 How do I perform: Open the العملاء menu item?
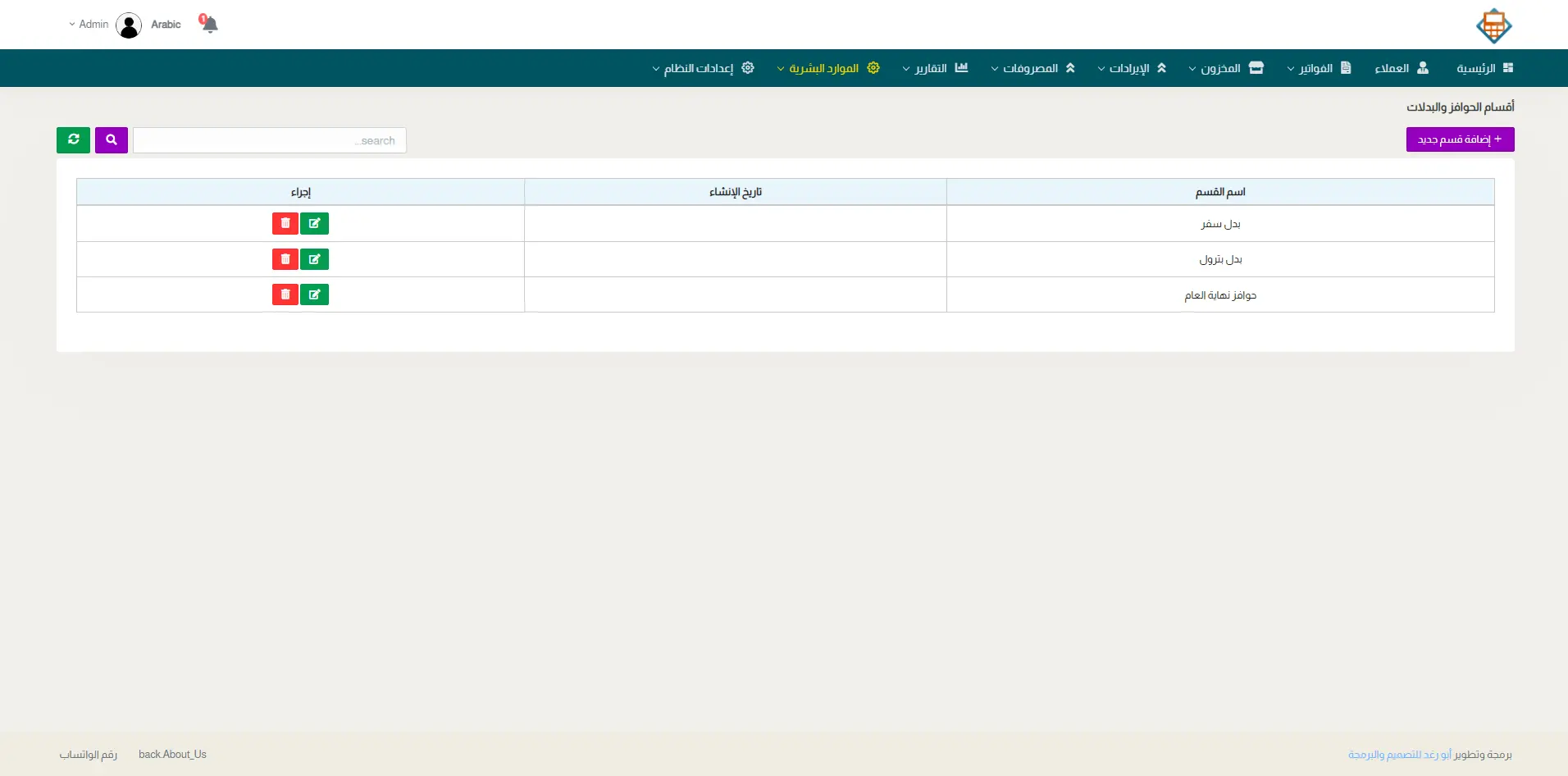1402,68
